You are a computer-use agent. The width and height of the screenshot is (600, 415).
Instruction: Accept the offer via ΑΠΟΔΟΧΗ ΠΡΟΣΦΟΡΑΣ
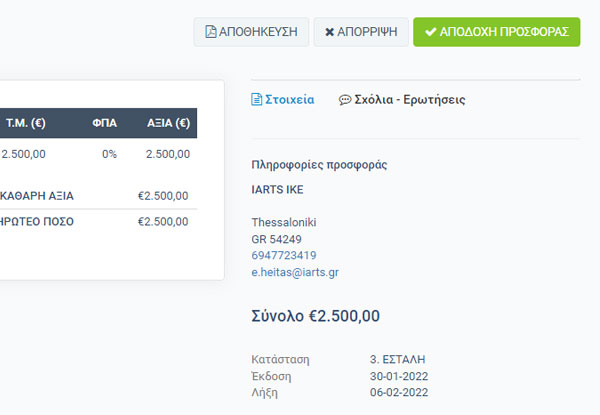tap(496, 32)
